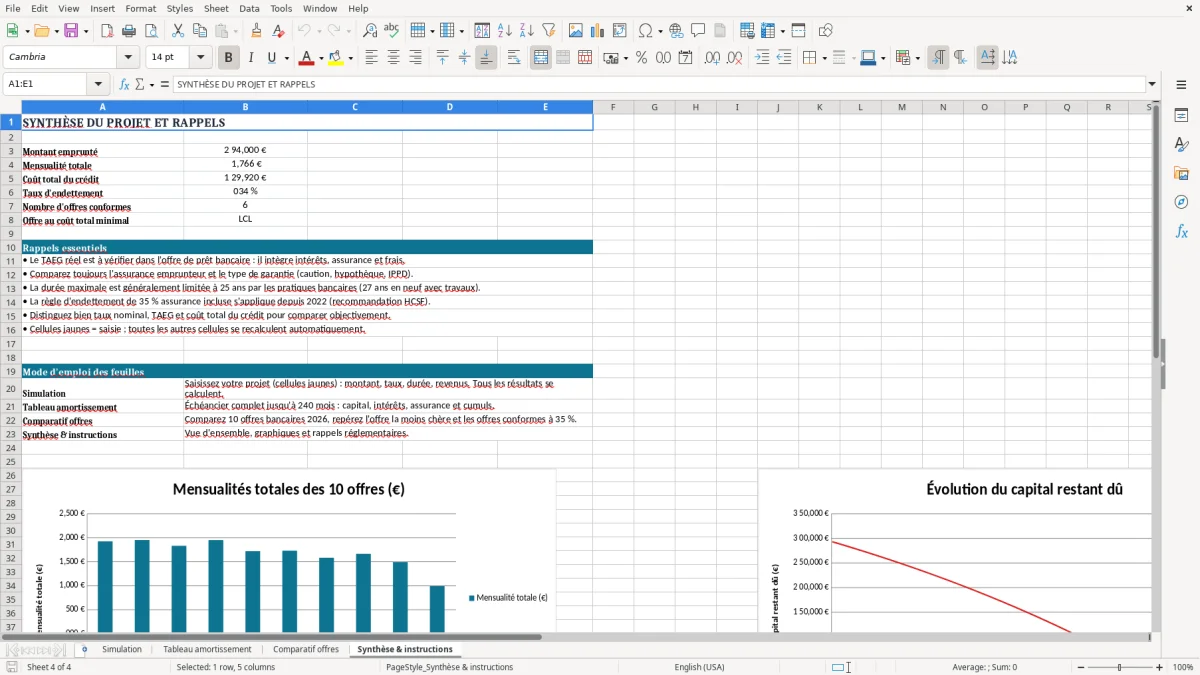Toggle Underline formatting
This screenshot has width=1200, height=675.
(x=271, y=58)
